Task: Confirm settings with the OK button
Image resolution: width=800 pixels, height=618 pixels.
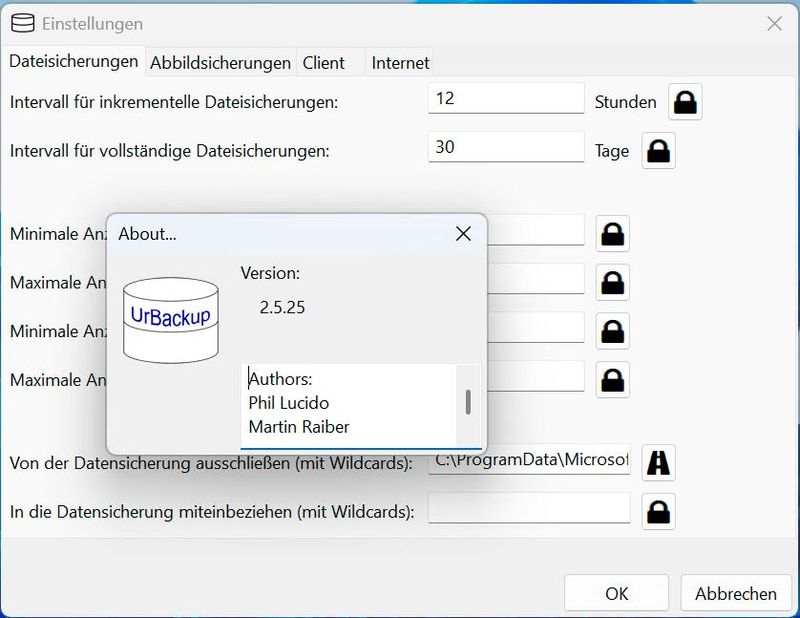Action: [616, 592]
